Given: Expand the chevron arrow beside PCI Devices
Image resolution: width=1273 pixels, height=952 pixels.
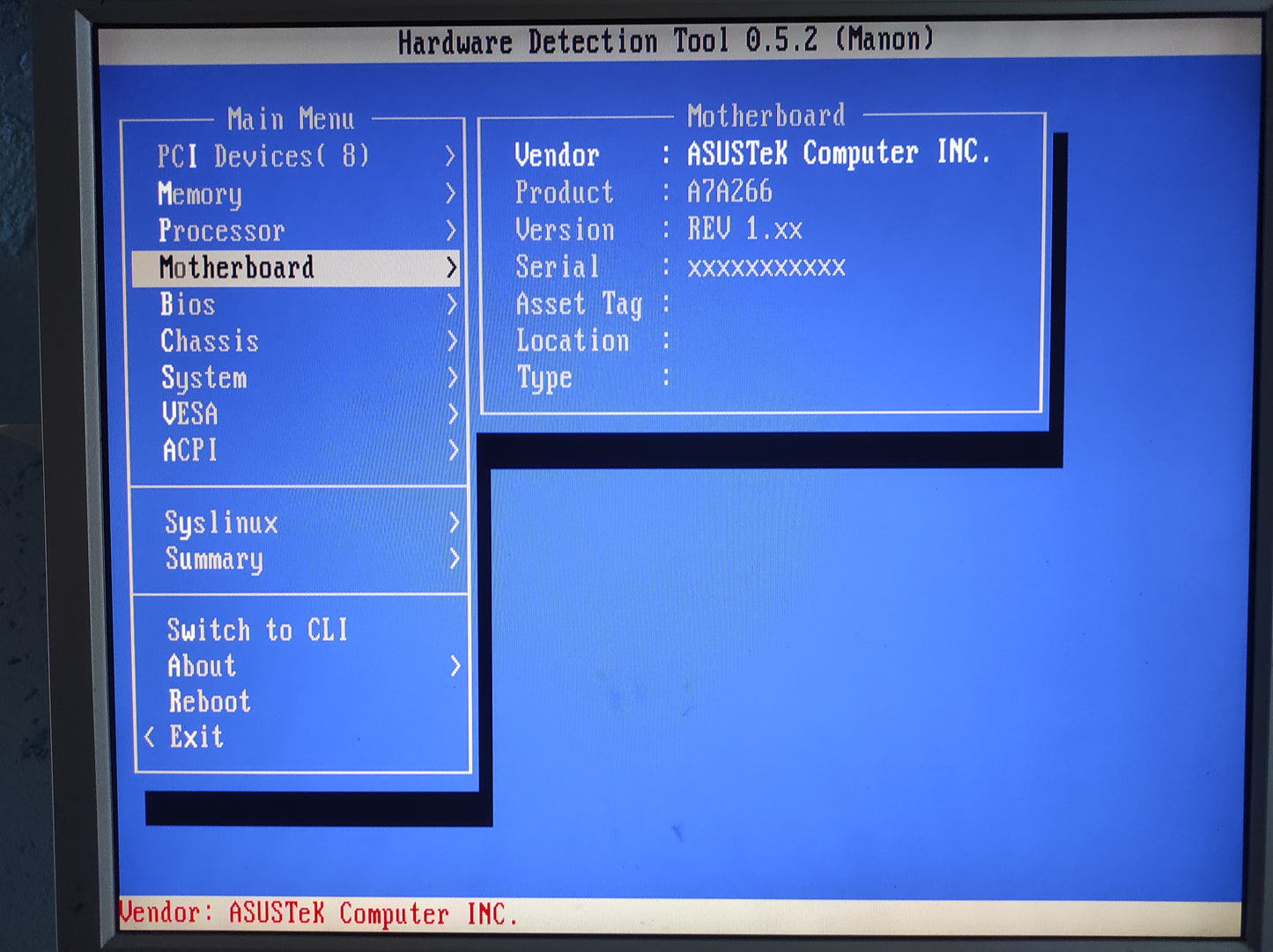Looking at the screenshot, I should pyautogui.click(x=450, y=157).
